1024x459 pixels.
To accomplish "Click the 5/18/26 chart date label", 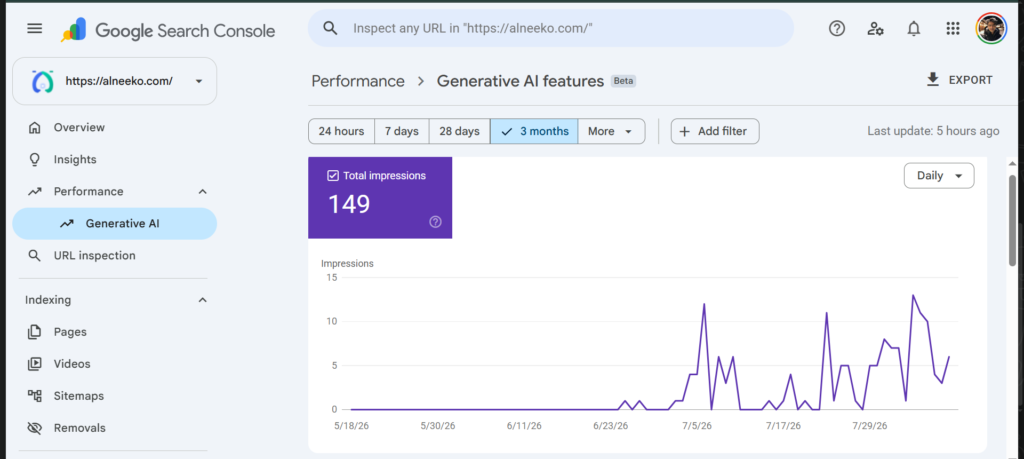I will (351, 426).
